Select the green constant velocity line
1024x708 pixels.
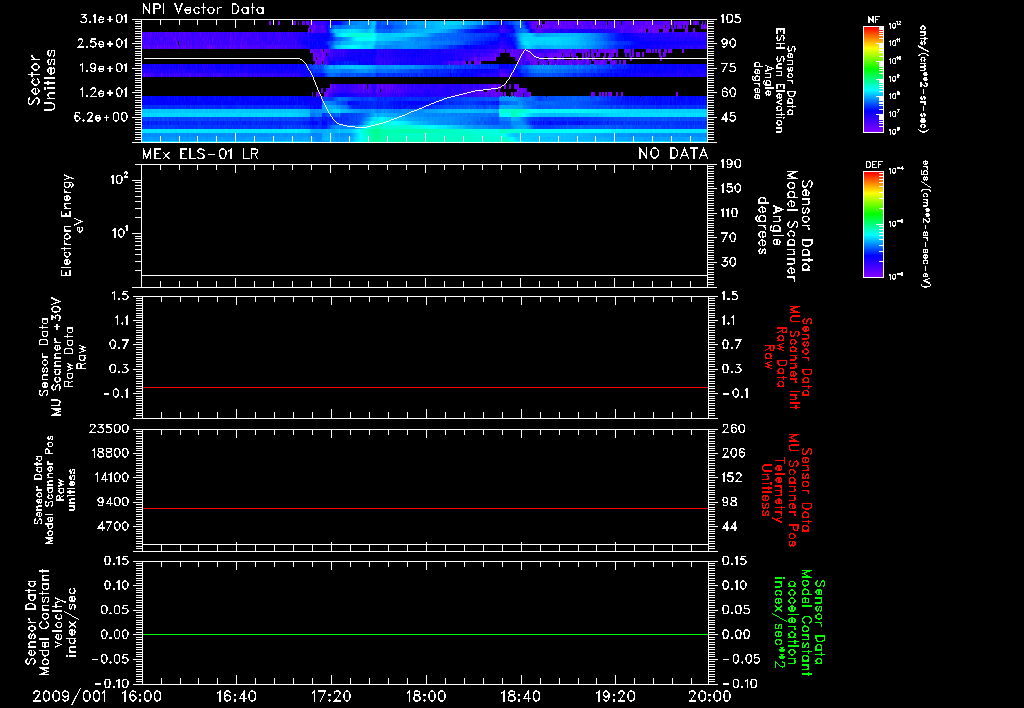coord(424,634)
